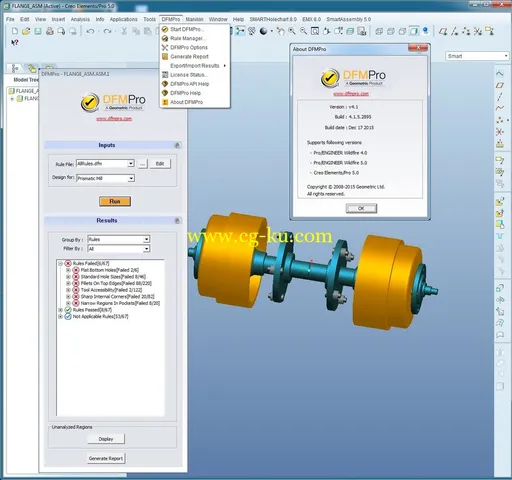Collapse the Rules Failed tree node

(x=60, y=263)
